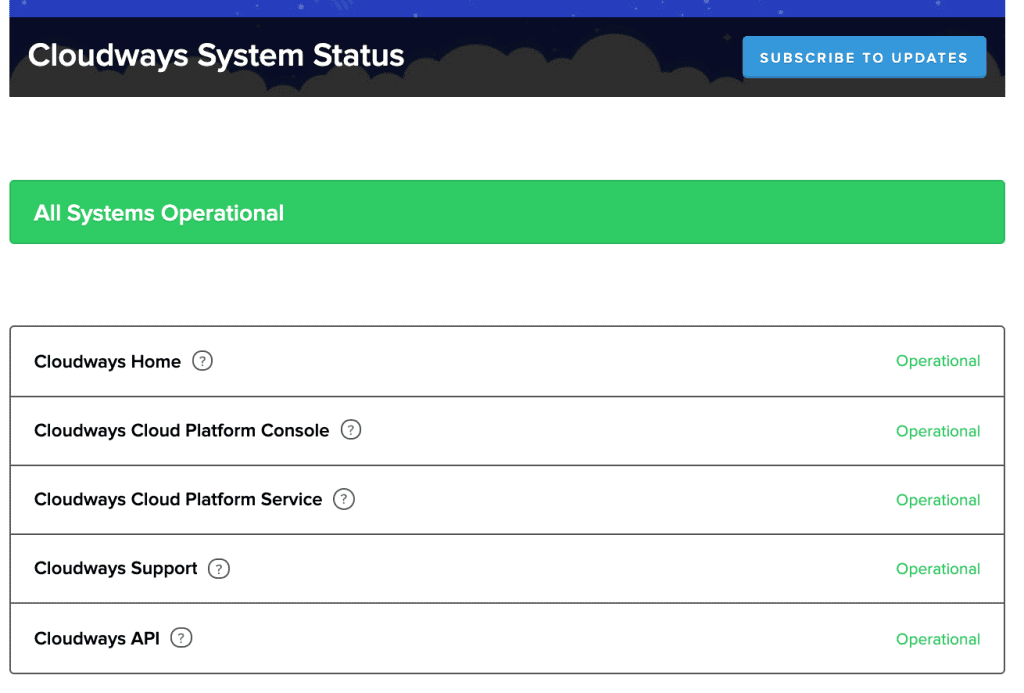
Task: Select the Cloudways API component name
Action: [97, 638]
